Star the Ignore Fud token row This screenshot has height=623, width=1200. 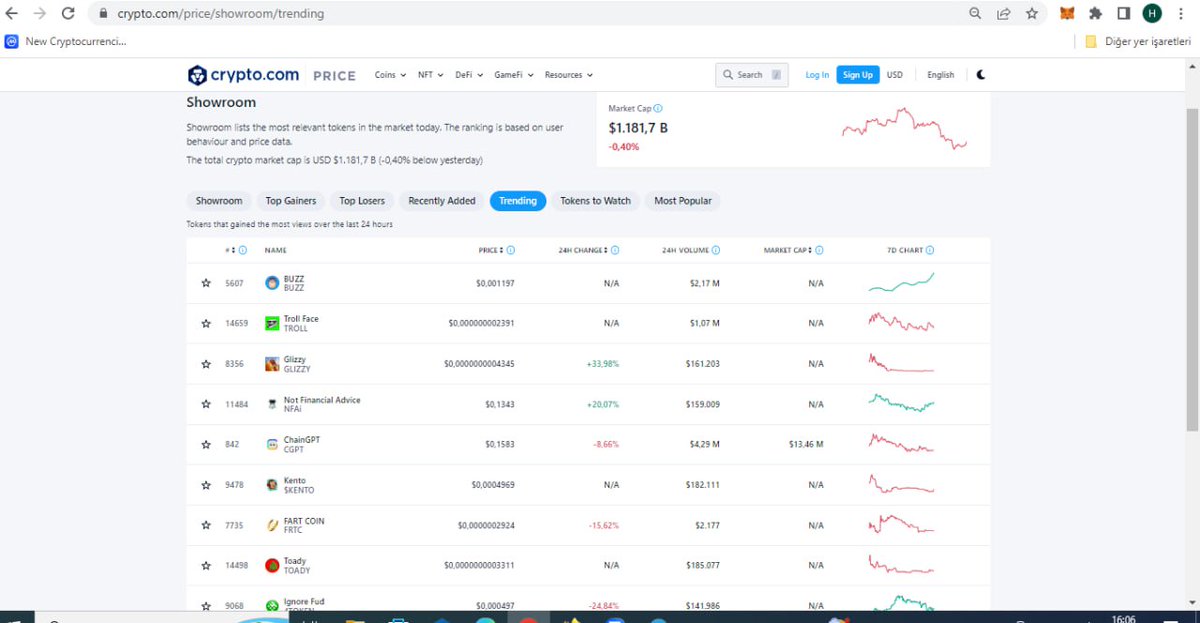tap(206, 605)
